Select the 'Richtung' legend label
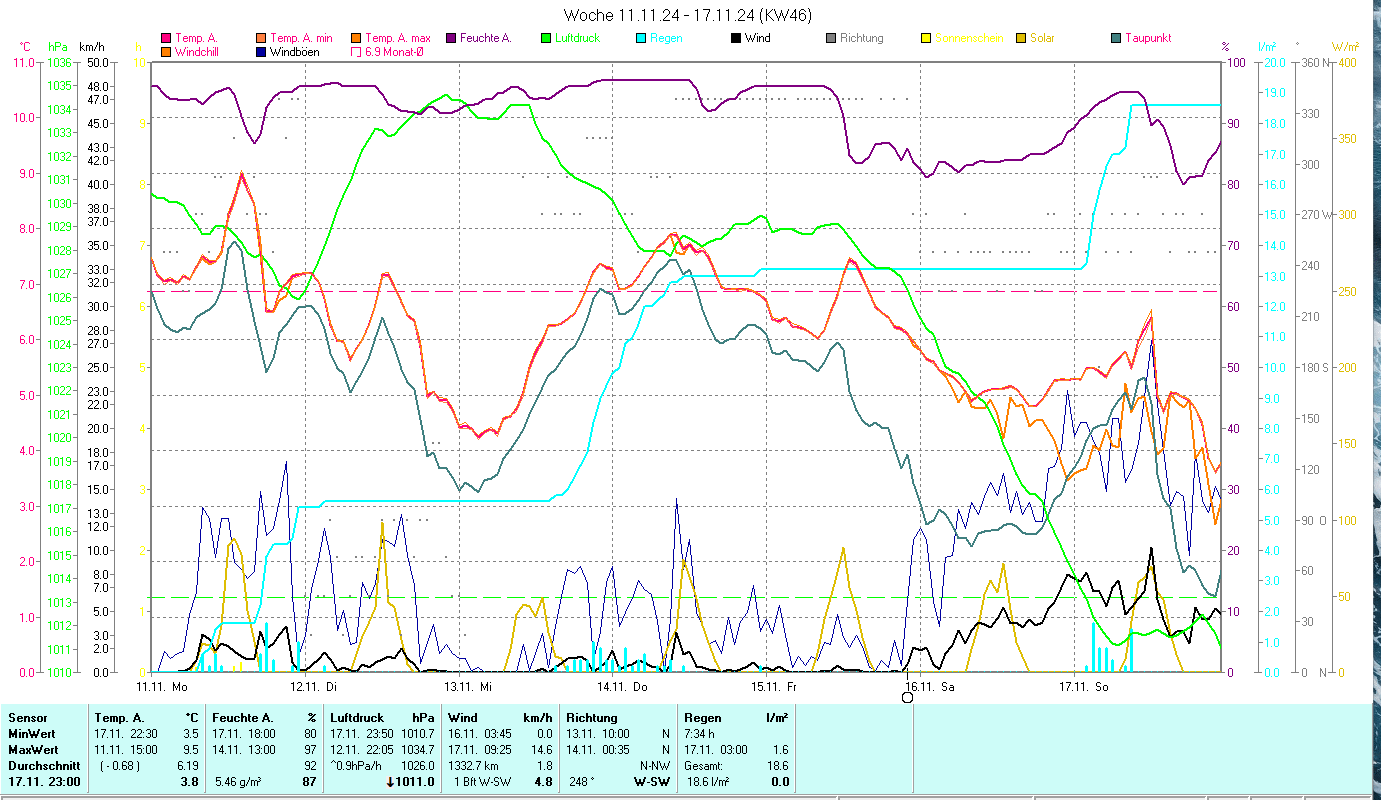The image size is (1381, 800). pyautogui.click(x=862, y=38)
